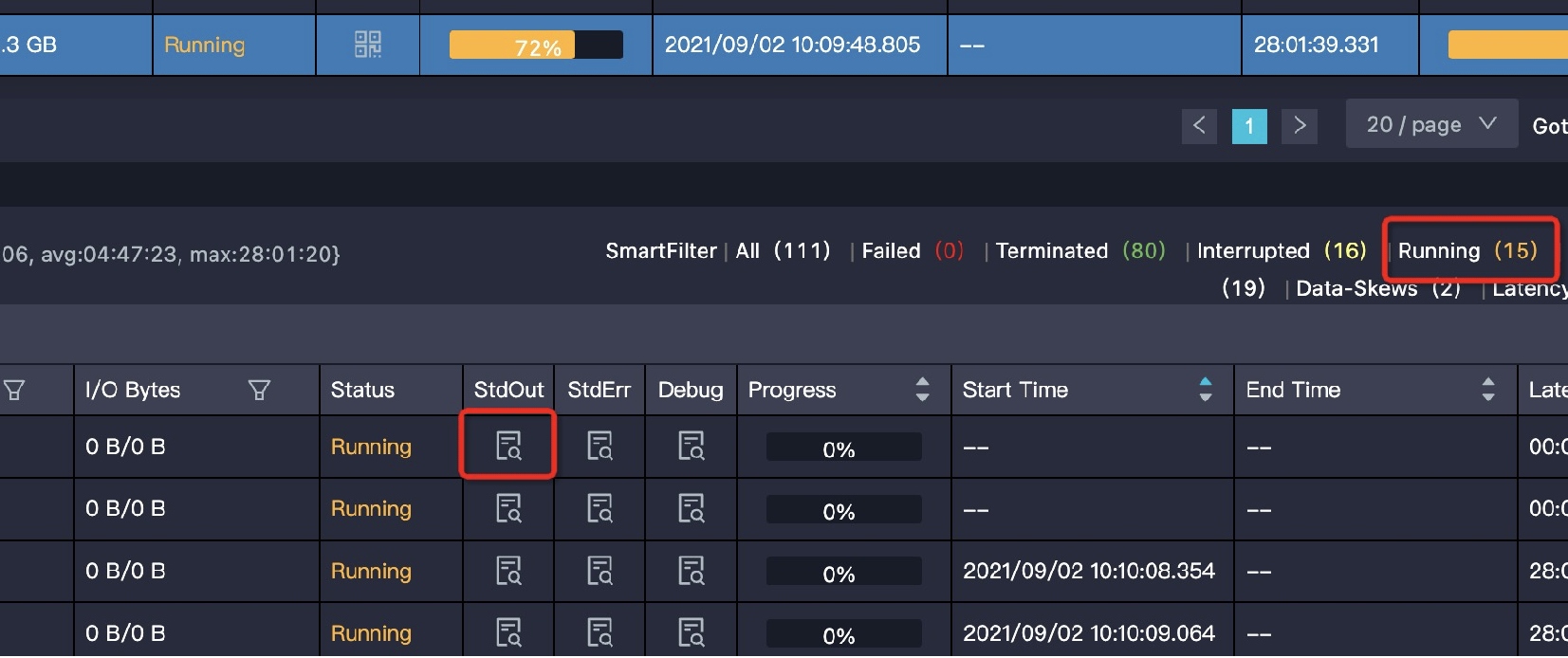Click the 72% progress bar in top row
The width and height of the screenshot is (1568, 658).
click(536, 45)
